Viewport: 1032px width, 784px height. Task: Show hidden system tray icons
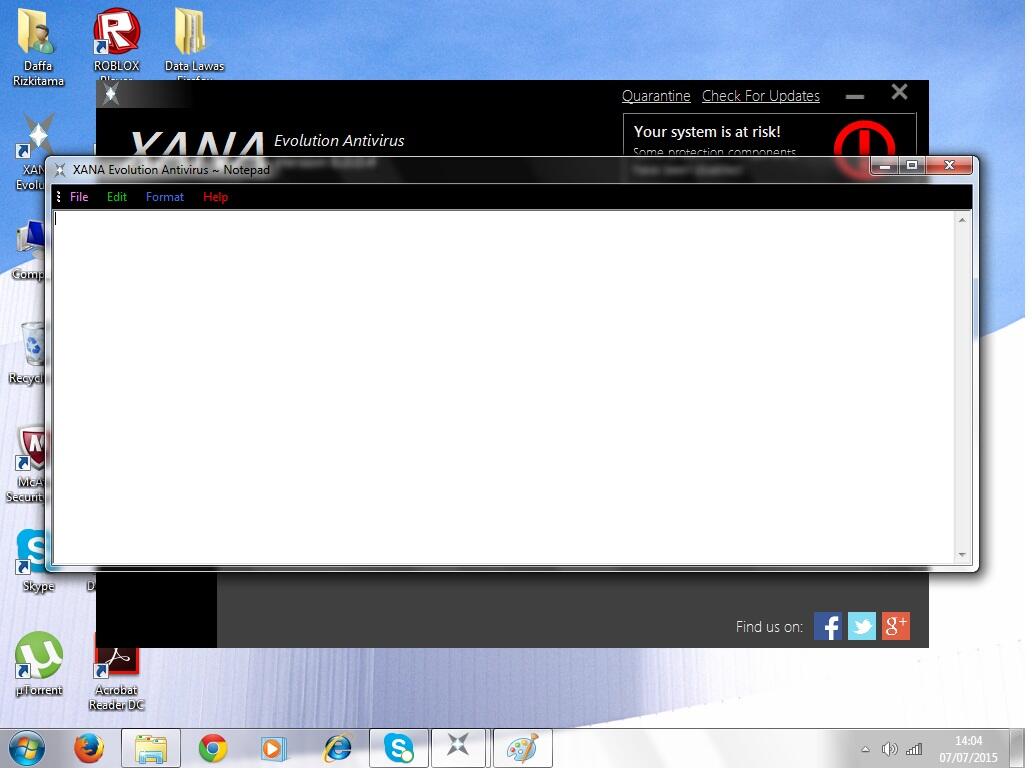(865, 749)
